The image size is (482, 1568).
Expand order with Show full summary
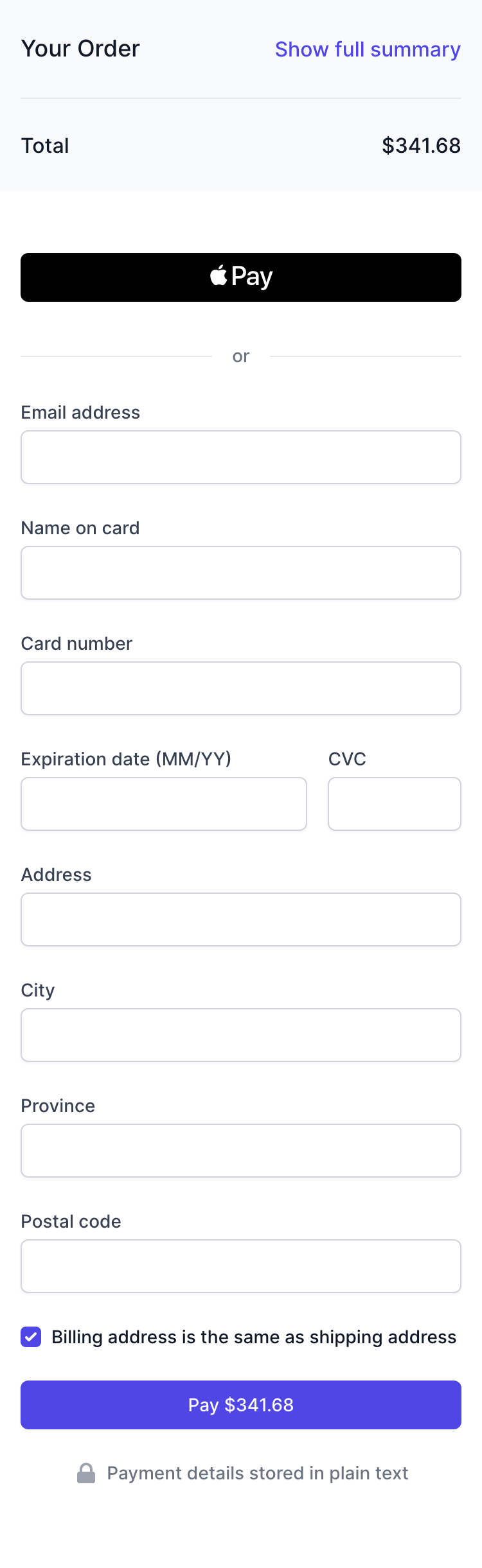point(368,49)
